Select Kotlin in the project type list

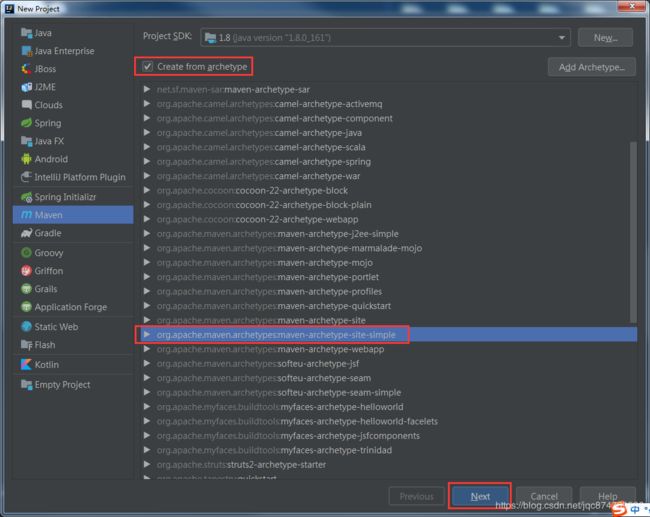(x=73, y=364)
